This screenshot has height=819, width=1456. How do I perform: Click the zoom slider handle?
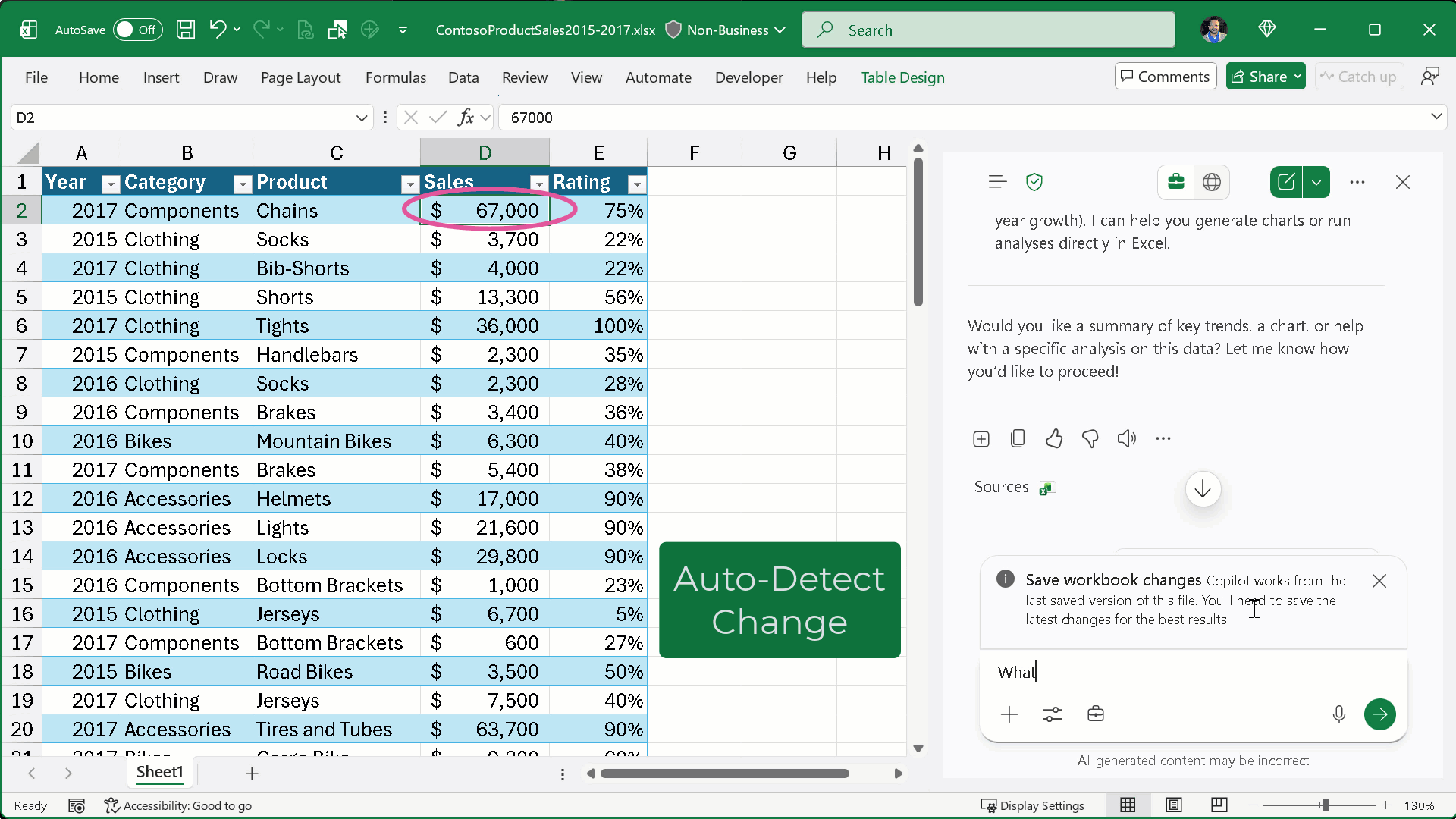pos(1324,805)
